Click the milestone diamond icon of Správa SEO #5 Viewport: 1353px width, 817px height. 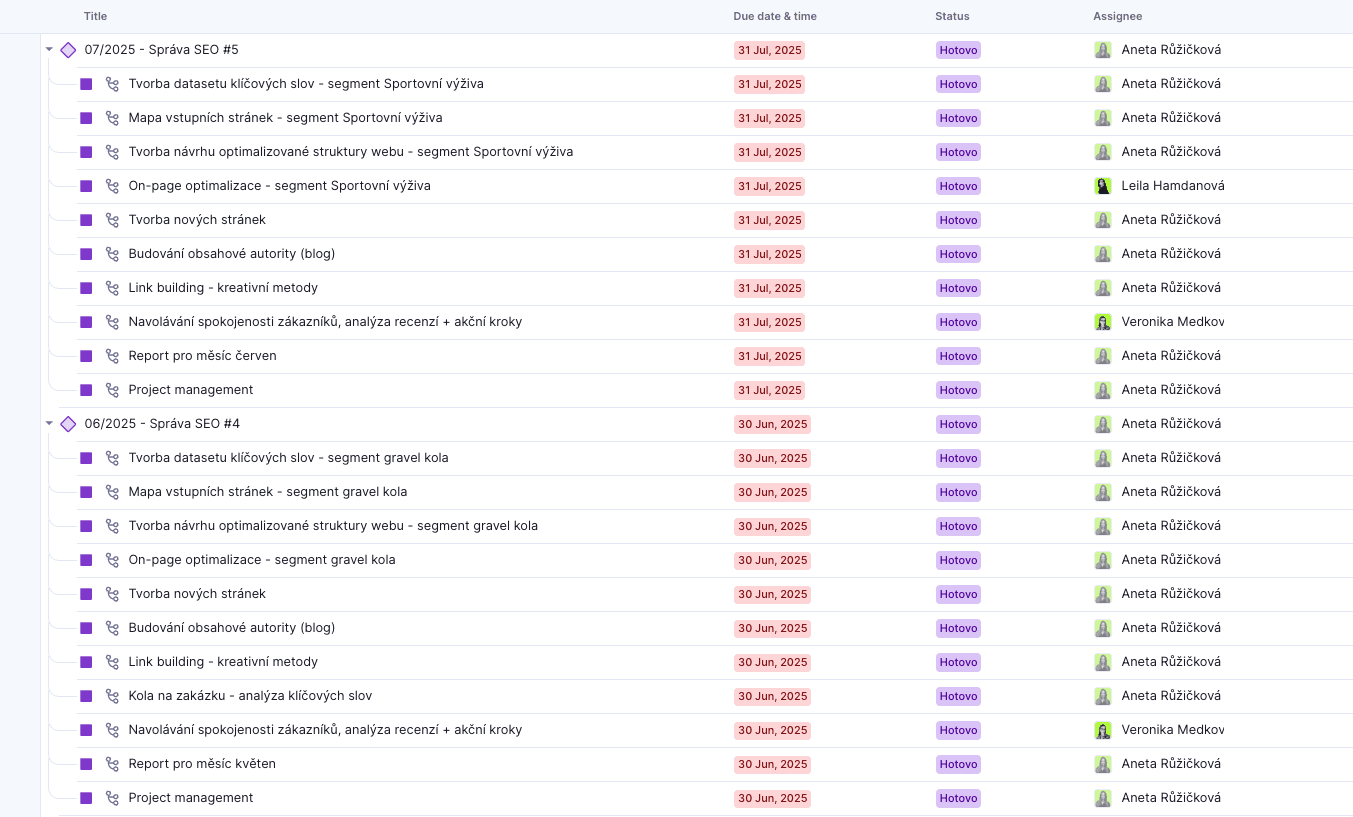68,50
